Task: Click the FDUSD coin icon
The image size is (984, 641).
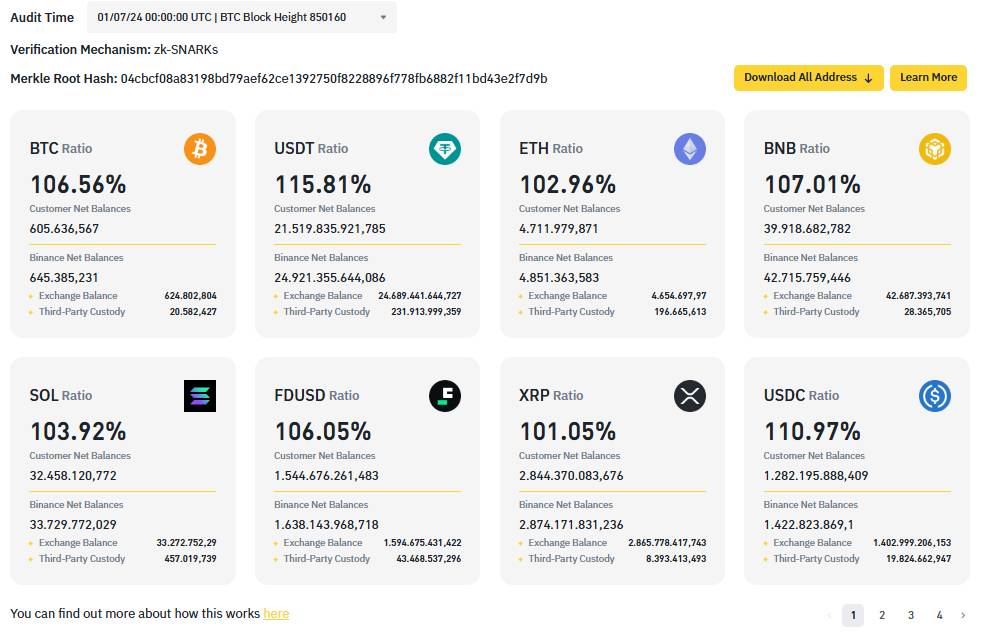Action: pyautogui.click(x=445, y=396)
